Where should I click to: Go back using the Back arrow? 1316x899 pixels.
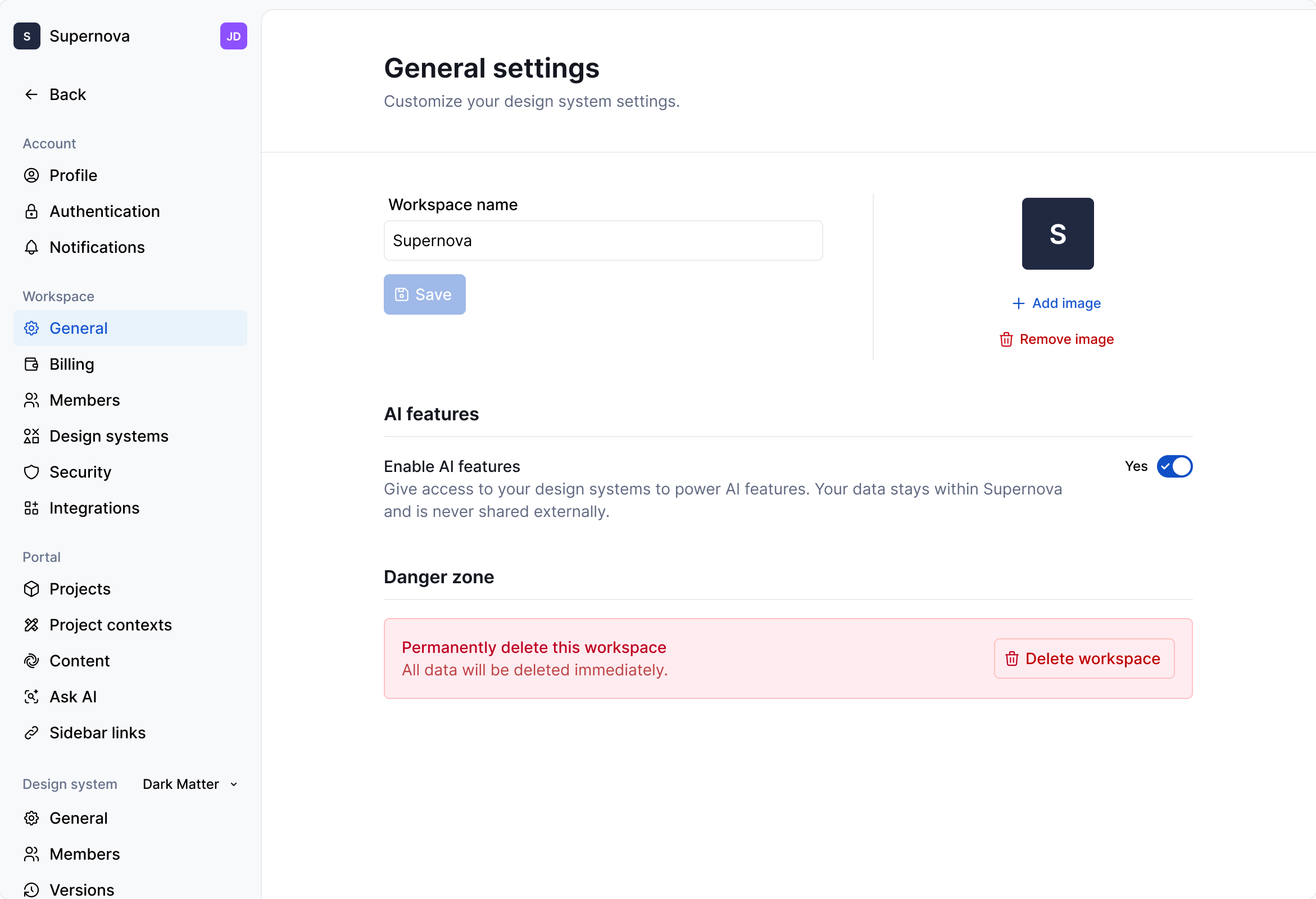(x=31, y=94)
